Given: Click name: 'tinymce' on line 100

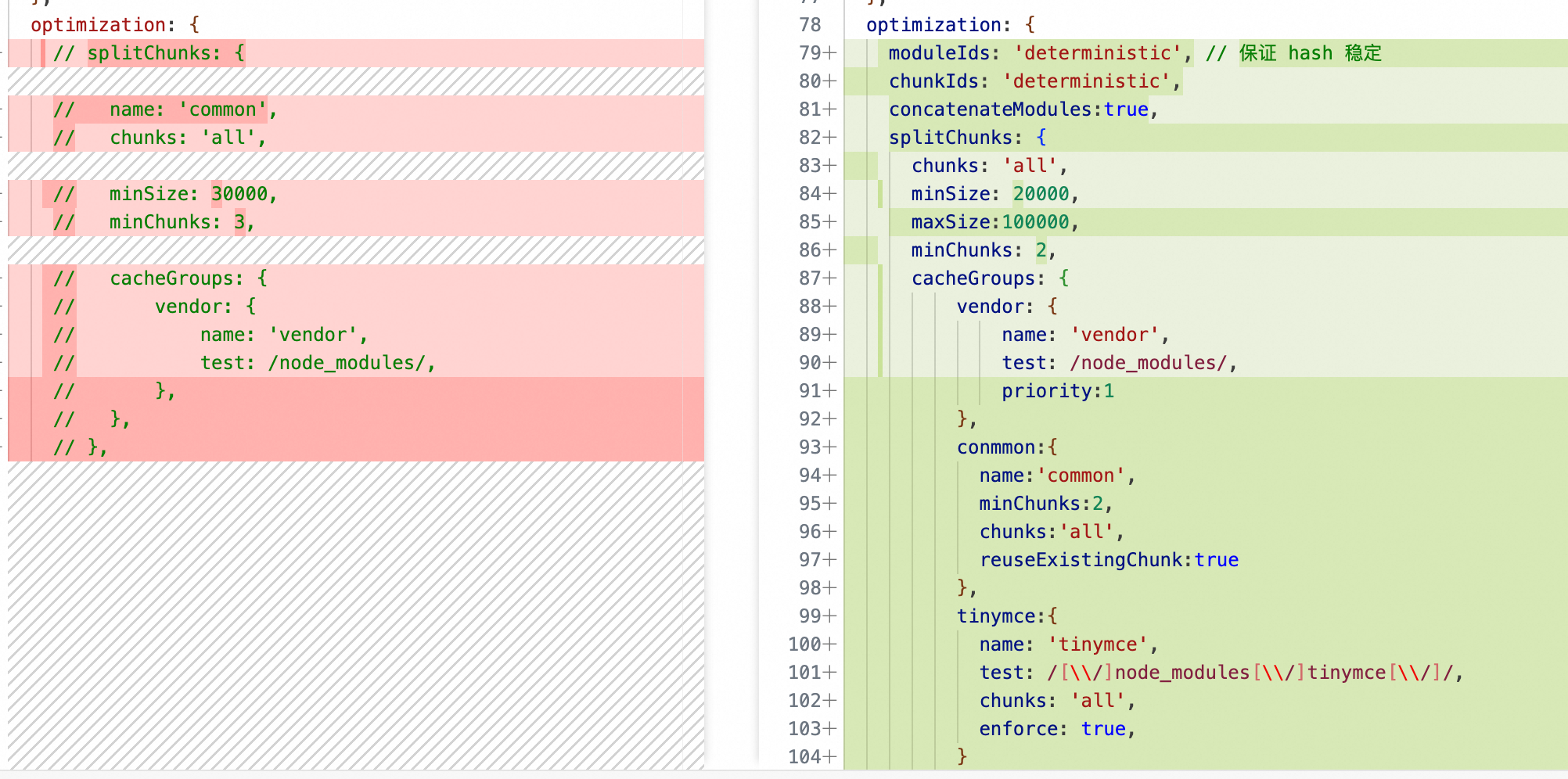Looking at the screenshot, I should [1069, 644].
